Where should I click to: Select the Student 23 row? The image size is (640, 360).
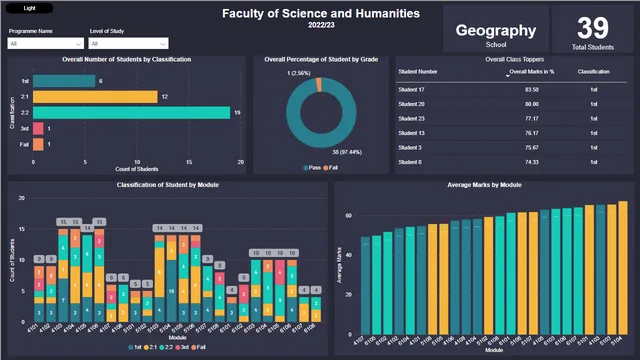click(511, 118)
